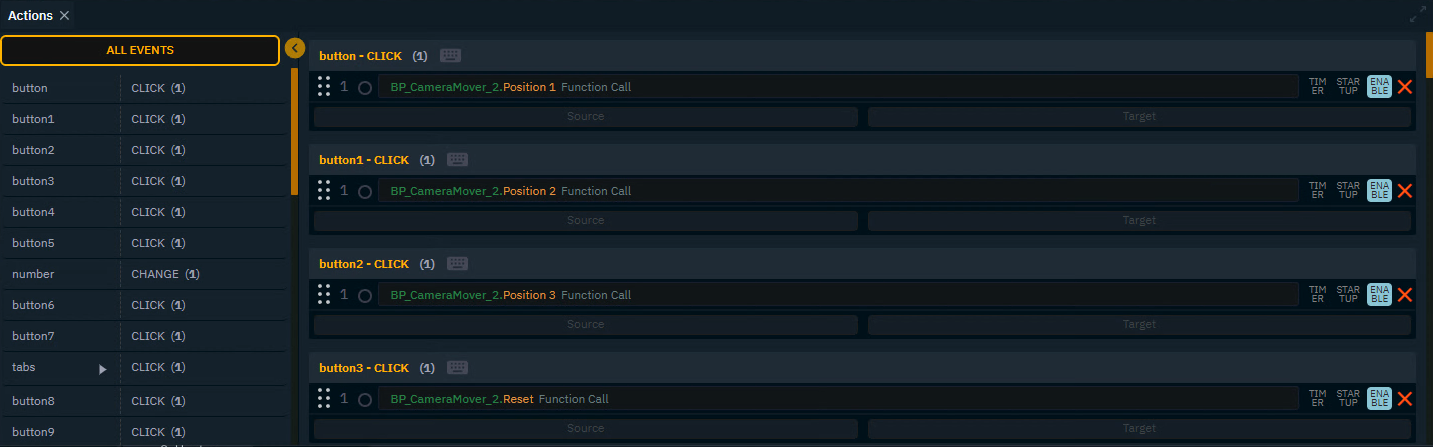Click keyboard shortcut icon for button - CLICK

pos(450,56)
